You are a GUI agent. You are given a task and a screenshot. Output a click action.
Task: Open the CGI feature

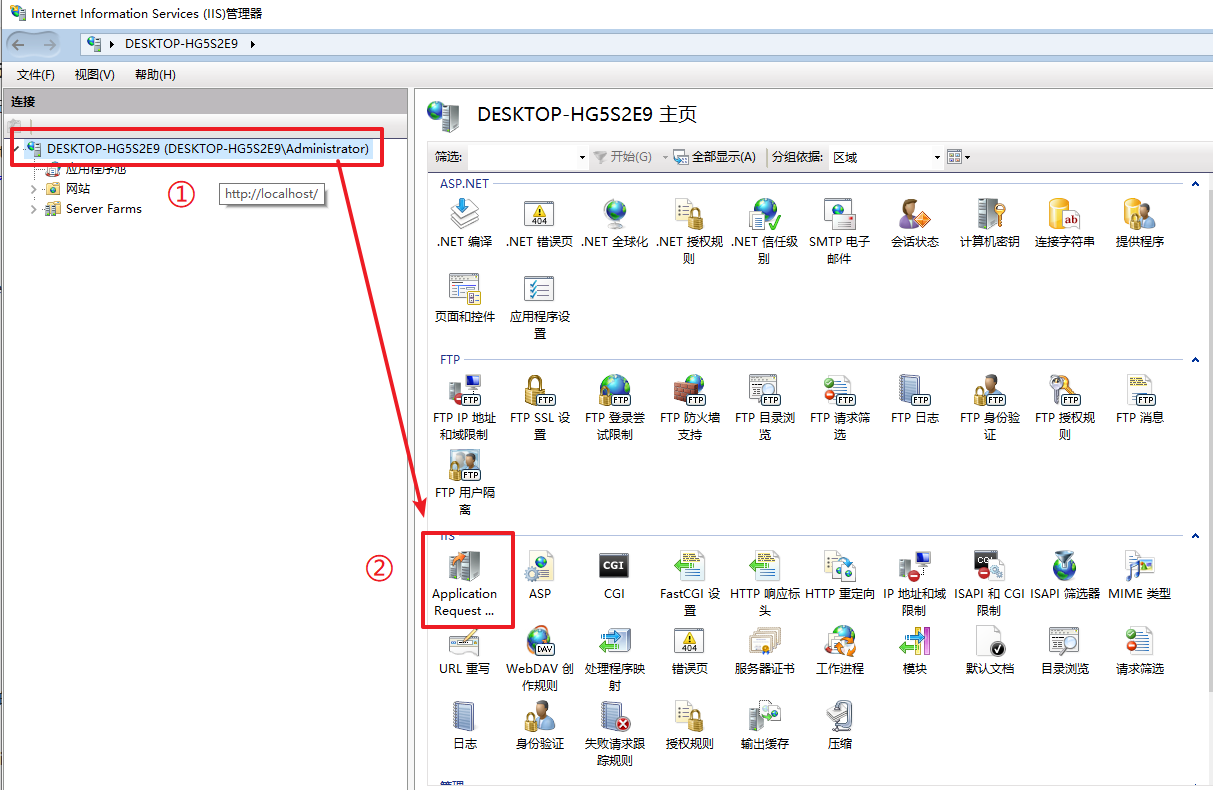pyautogui.click(x=615, y=575)
